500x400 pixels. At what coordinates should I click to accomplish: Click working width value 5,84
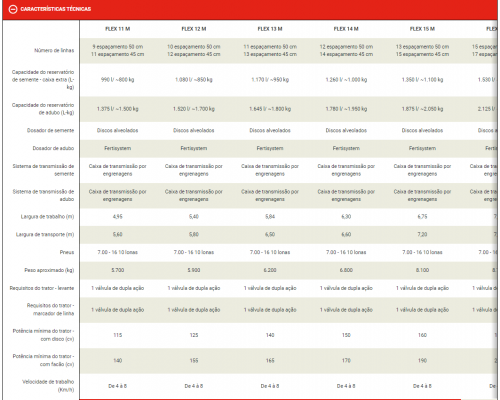pyautogui.click(x=270, y=217)
